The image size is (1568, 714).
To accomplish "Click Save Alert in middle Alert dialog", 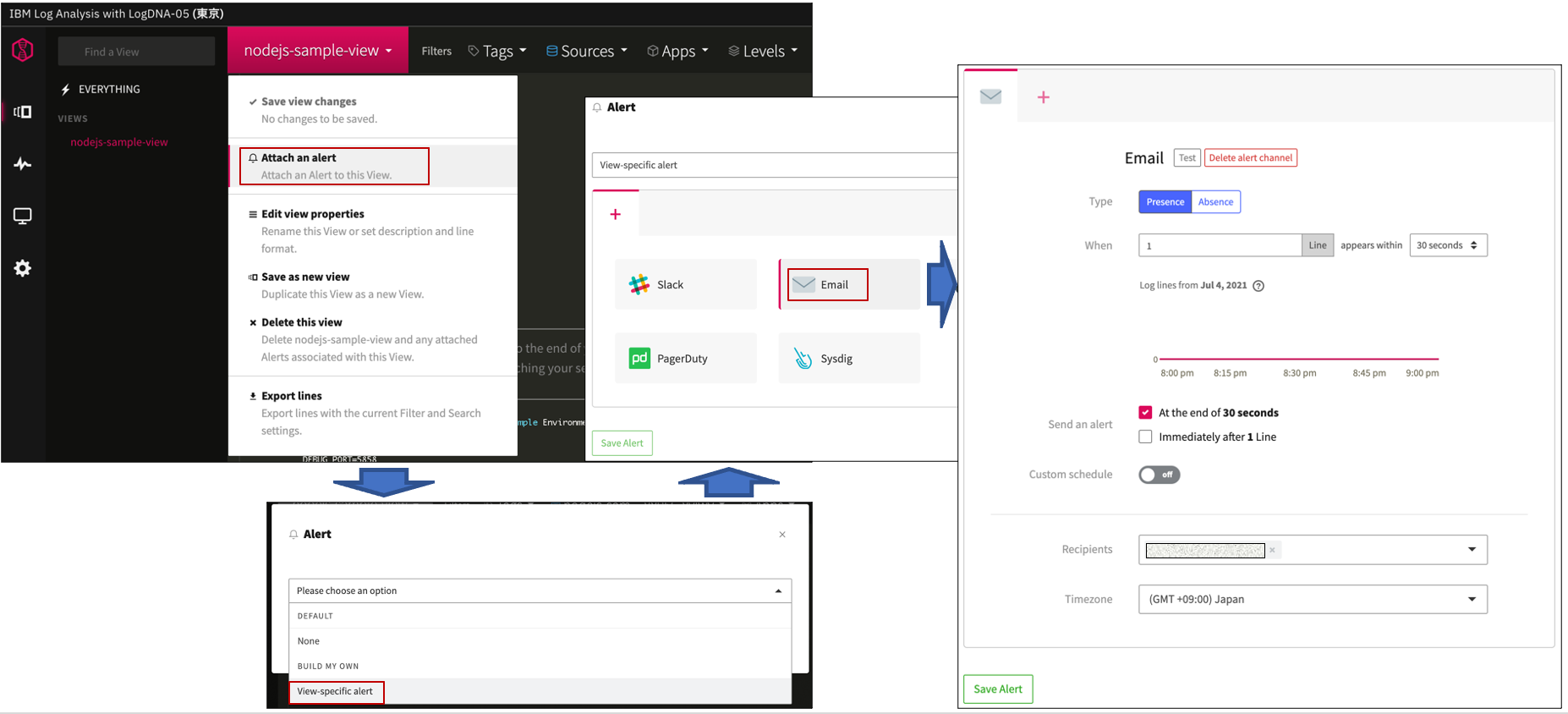I will coord(622,443).
